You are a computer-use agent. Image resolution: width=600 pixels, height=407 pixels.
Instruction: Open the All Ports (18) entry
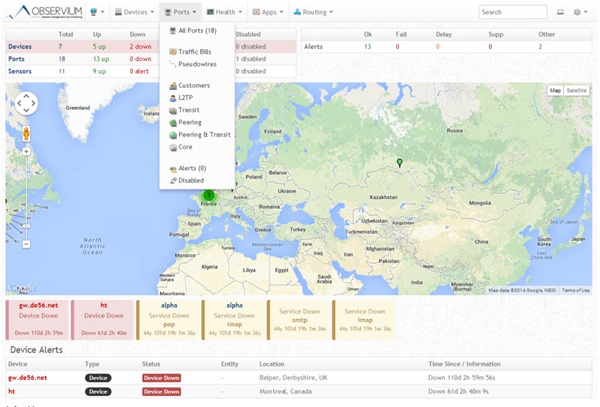coord(197,31)
